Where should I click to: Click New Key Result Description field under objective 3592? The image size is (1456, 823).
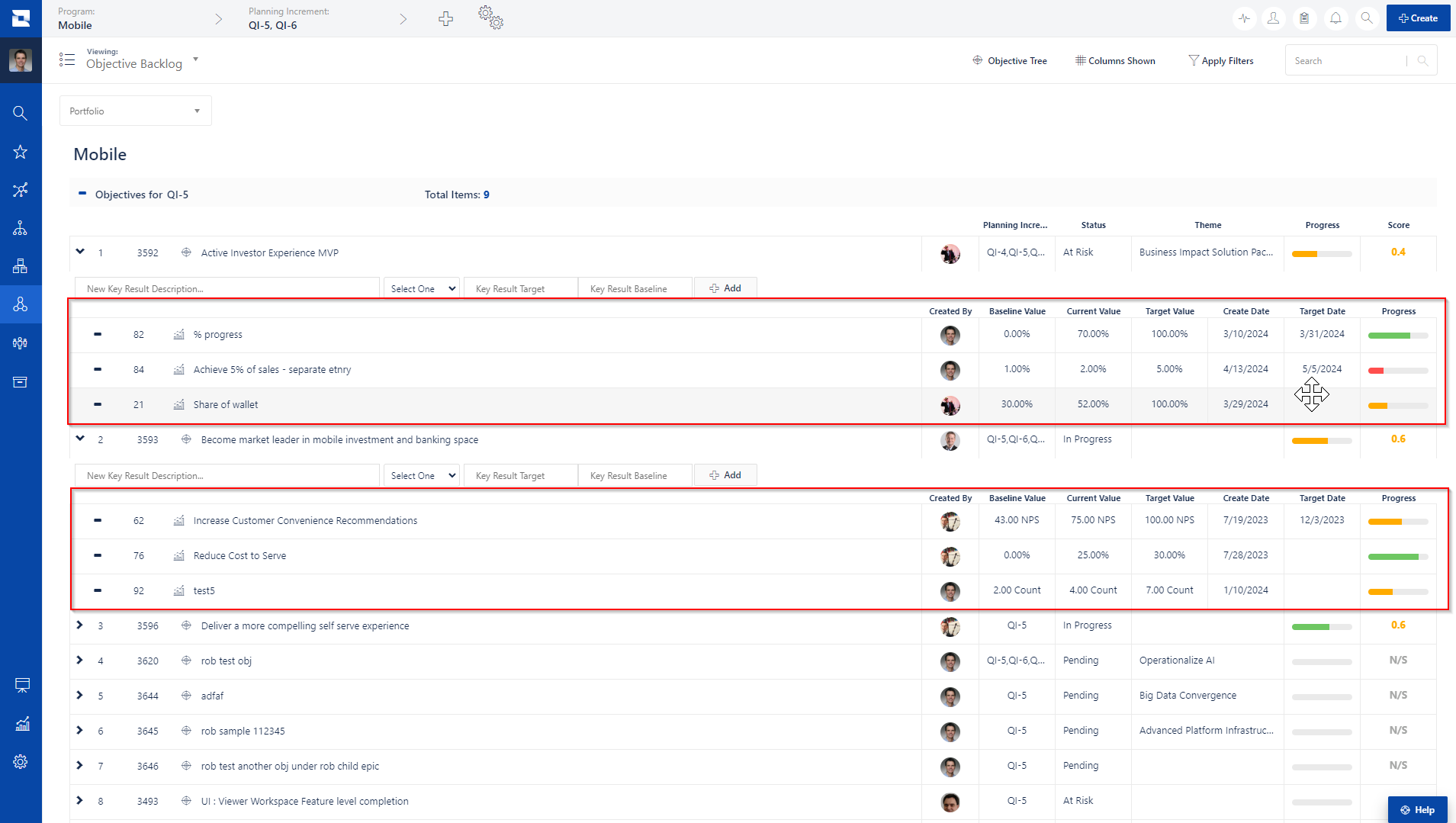[x=227, y=288]
